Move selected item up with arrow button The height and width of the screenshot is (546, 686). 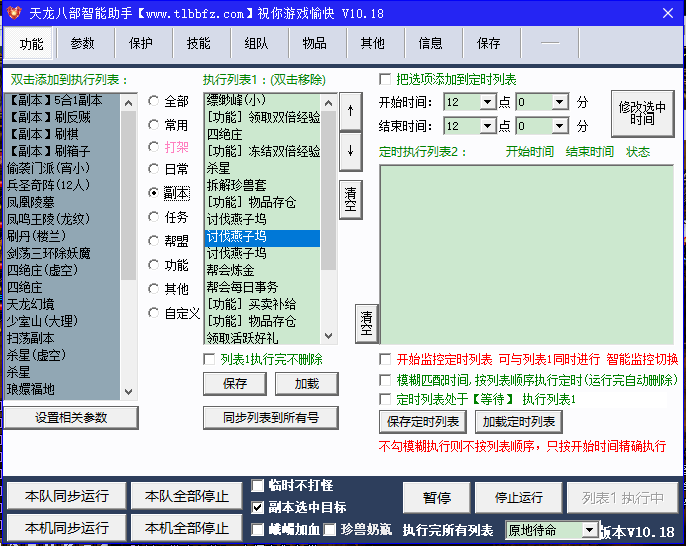pos(350,111)
